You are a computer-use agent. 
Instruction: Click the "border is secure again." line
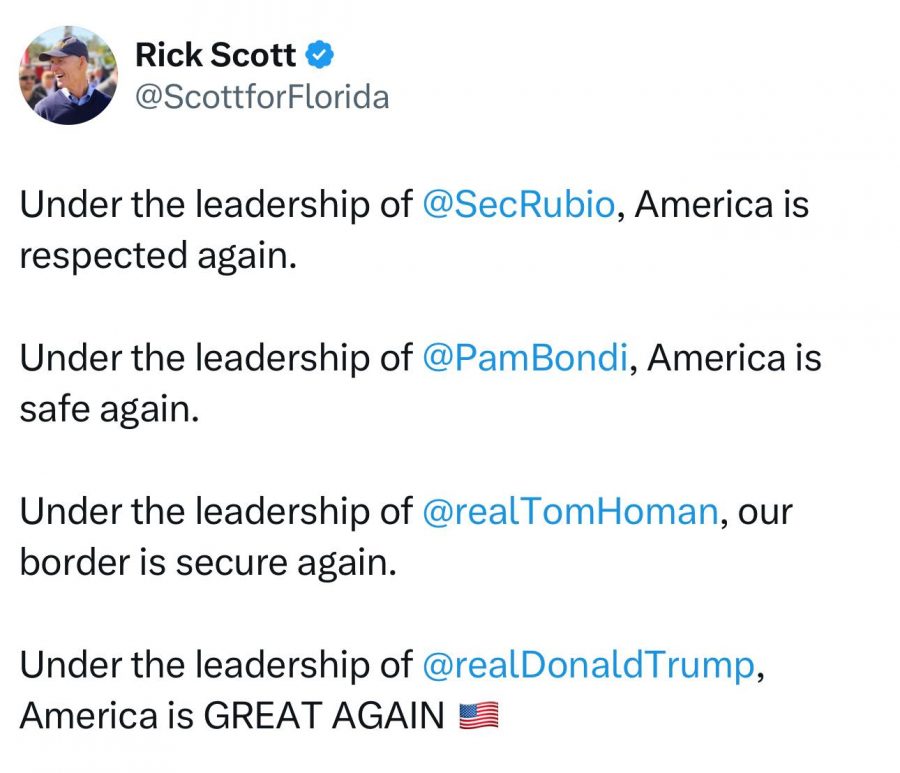click(x=208, y=562)
